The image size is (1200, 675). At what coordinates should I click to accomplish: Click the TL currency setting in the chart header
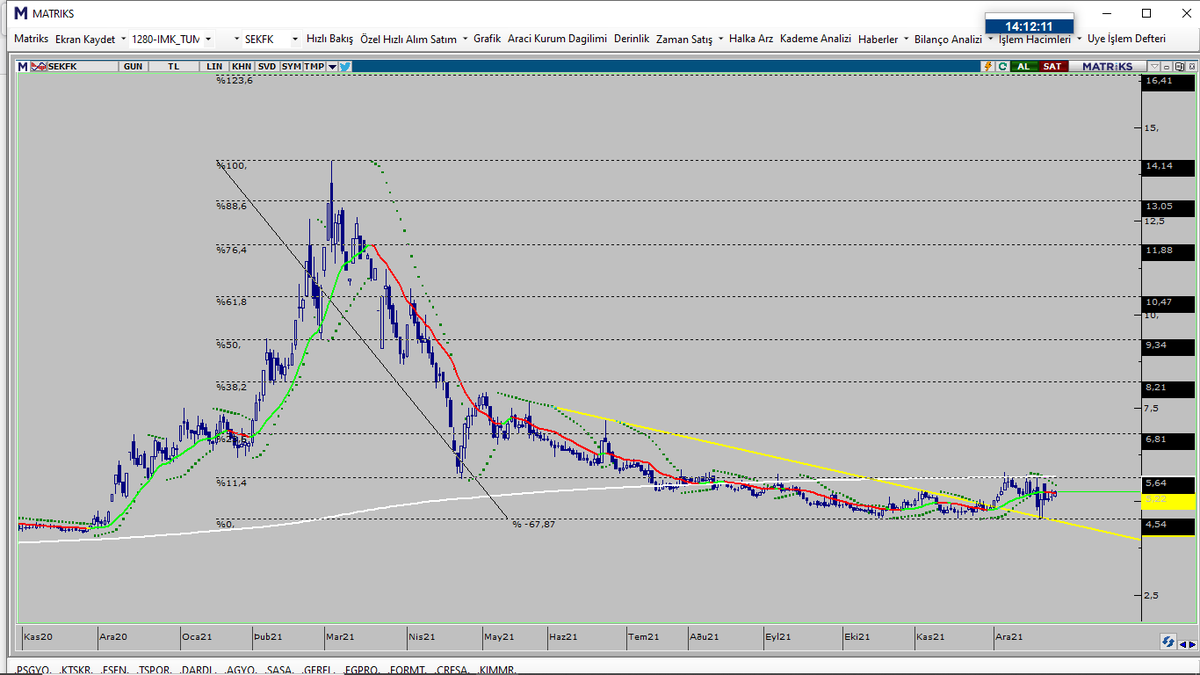tap(174, 66)
